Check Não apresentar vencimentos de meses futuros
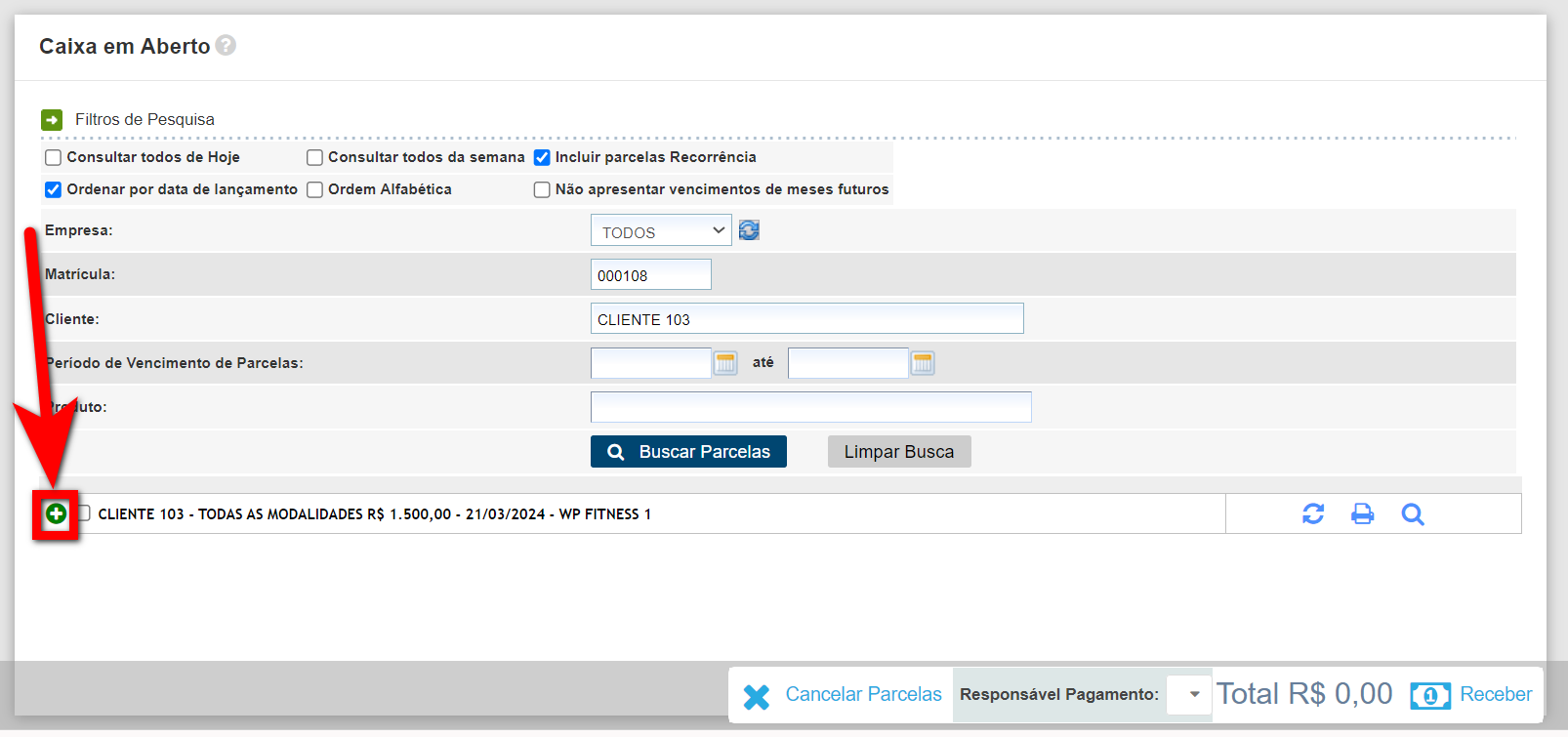The width and height of the screenshot is (1568, 737). (542, 190)
